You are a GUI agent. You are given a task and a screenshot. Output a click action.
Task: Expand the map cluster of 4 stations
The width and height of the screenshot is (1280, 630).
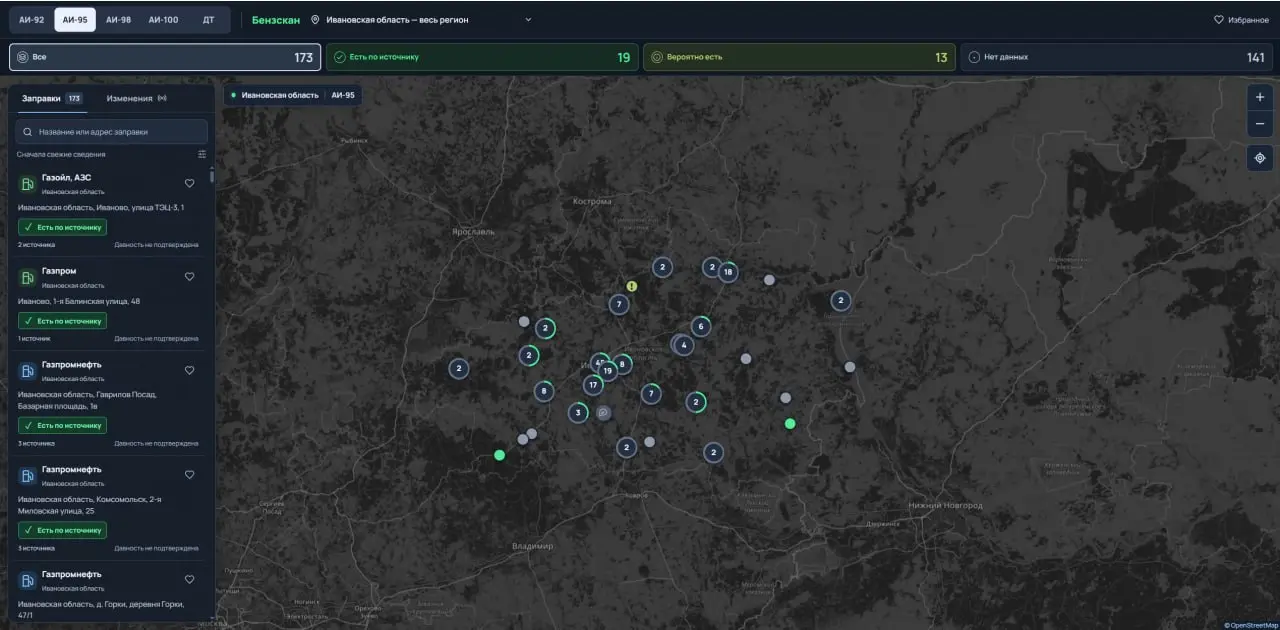[x=684, y=345]
